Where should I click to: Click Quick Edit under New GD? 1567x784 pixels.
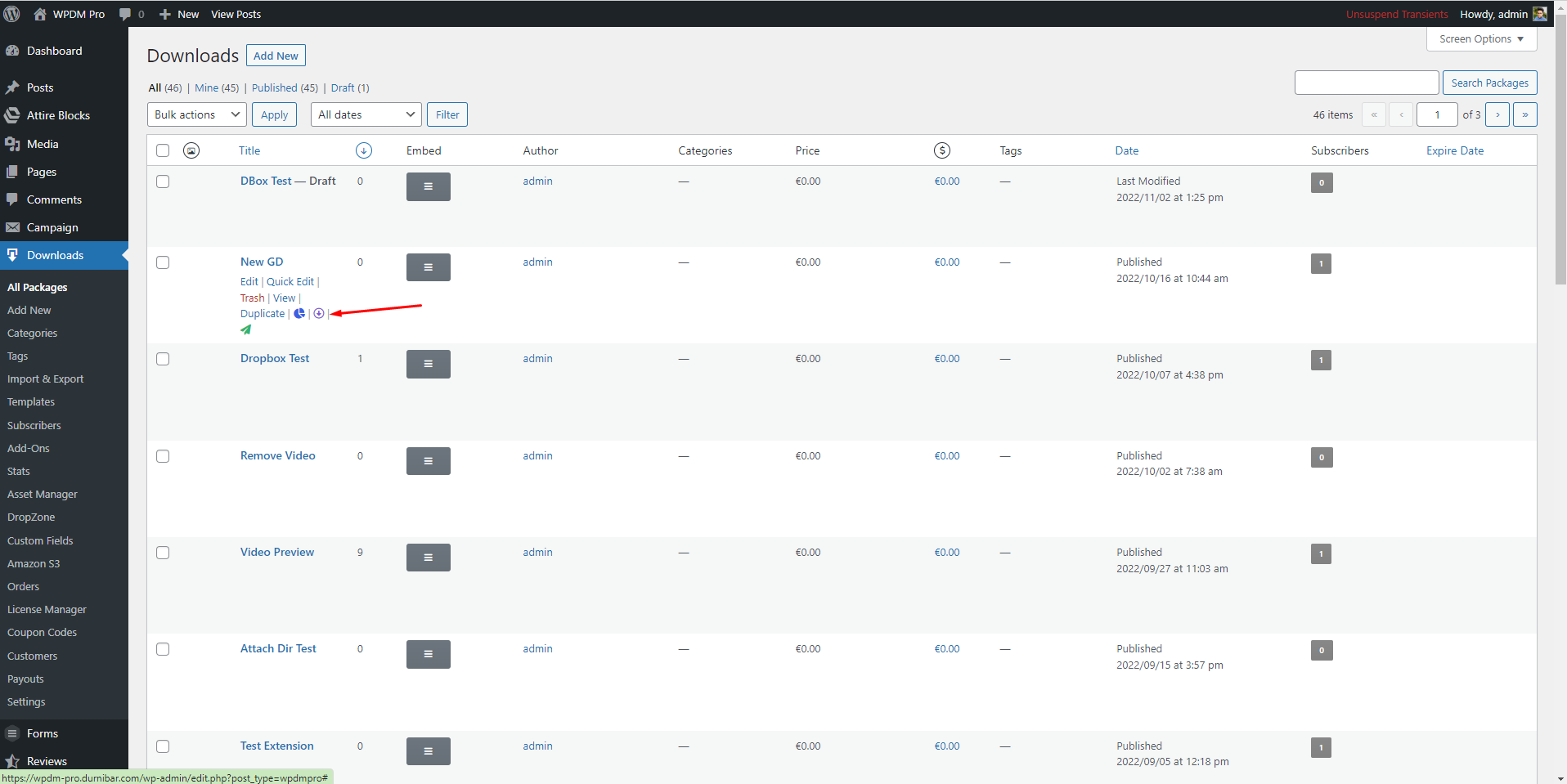[290, 281]
